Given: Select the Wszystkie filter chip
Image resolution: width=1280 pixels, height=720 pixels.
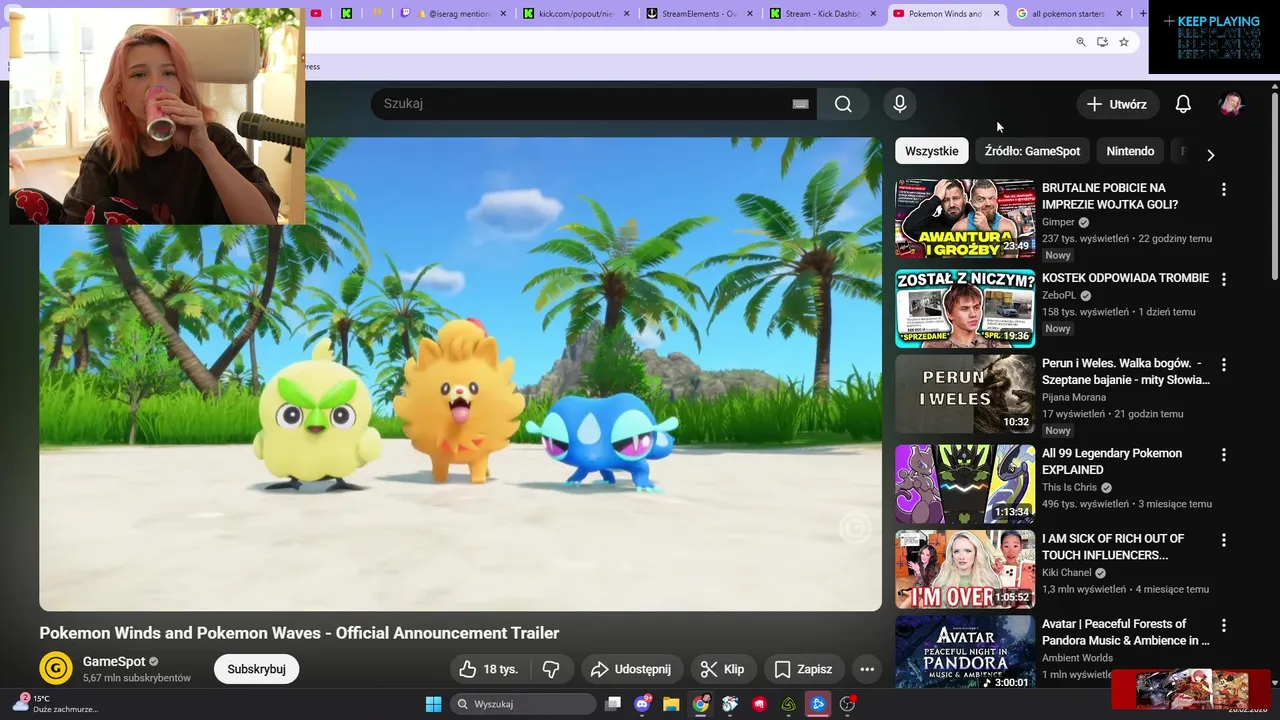Looking at the screenshot, I should [931, 151].
